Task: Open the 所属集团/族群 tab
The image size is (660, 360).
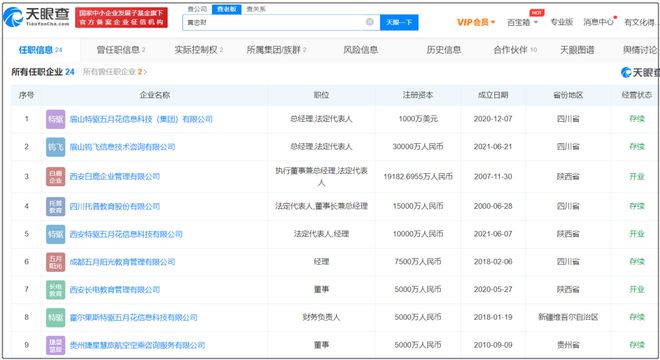Action: [x=276, y=50]
